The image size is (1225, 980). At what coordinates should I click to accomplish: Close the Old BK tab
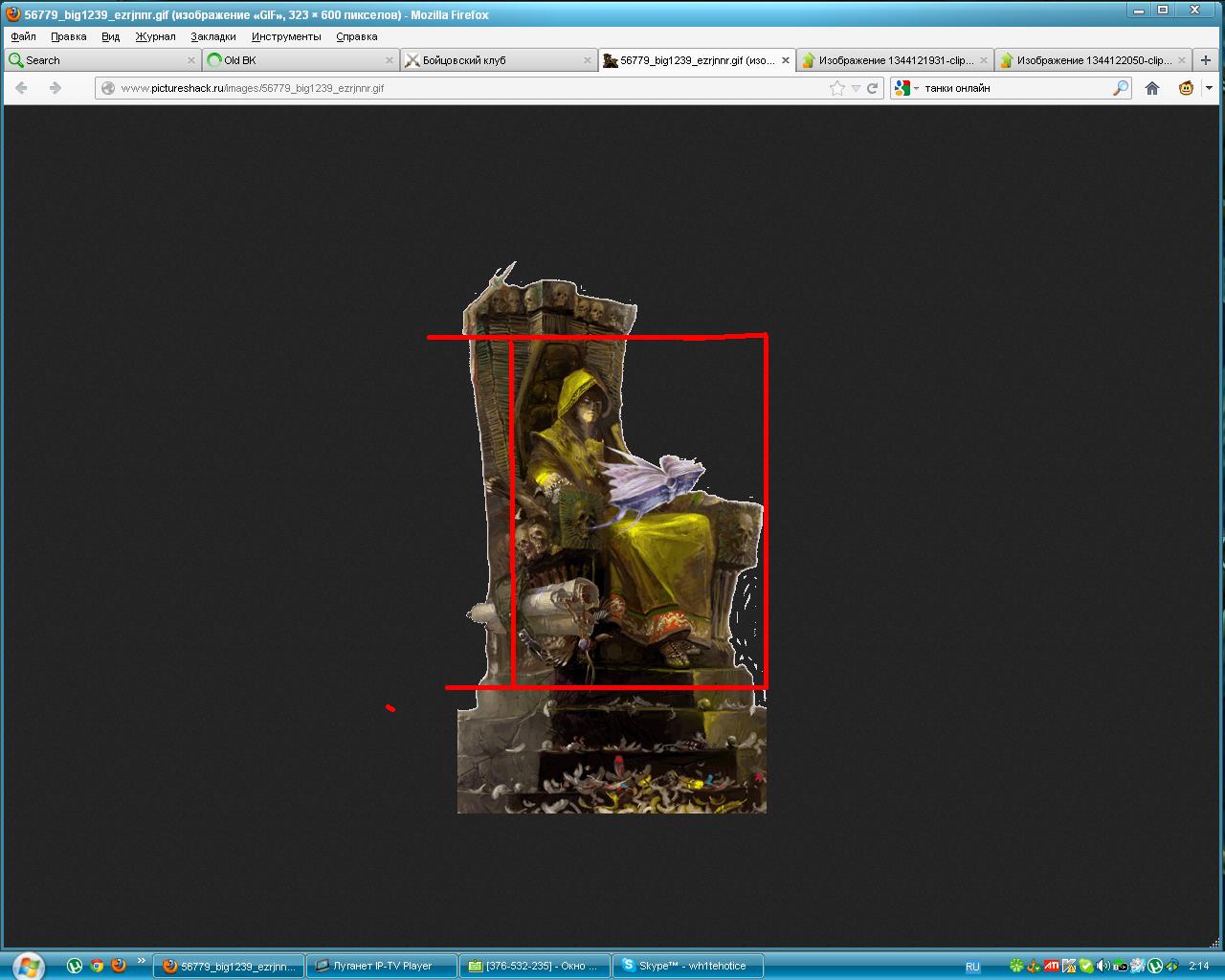click(390, 60)
